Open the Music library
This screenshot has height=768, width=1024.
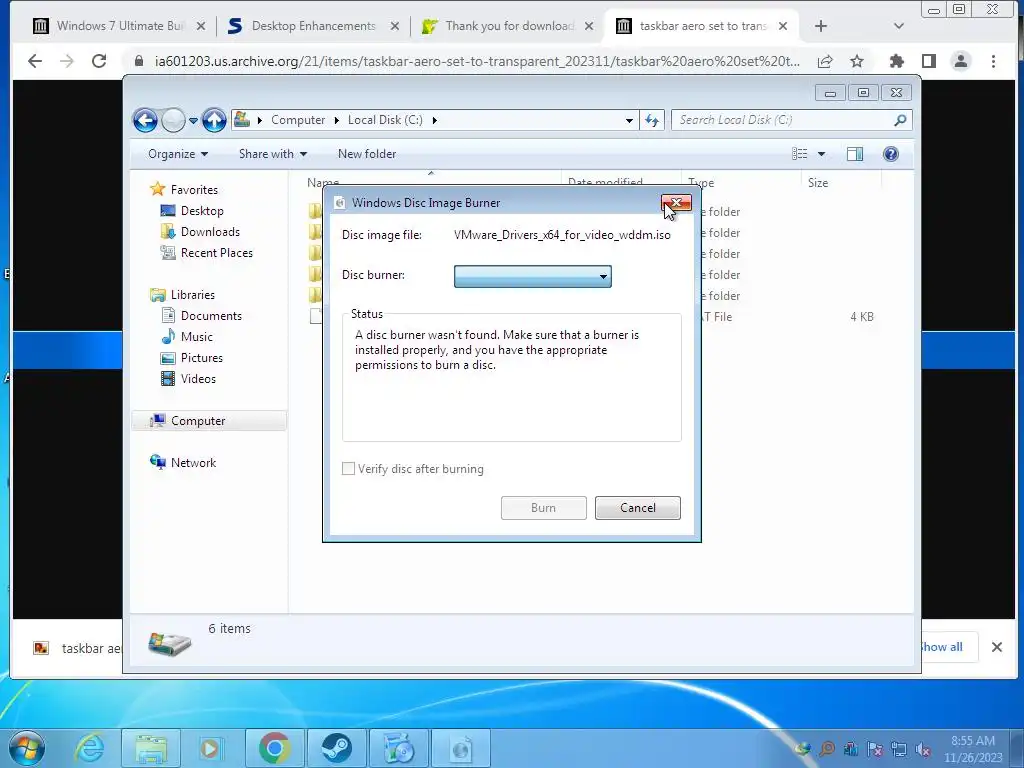197,337
